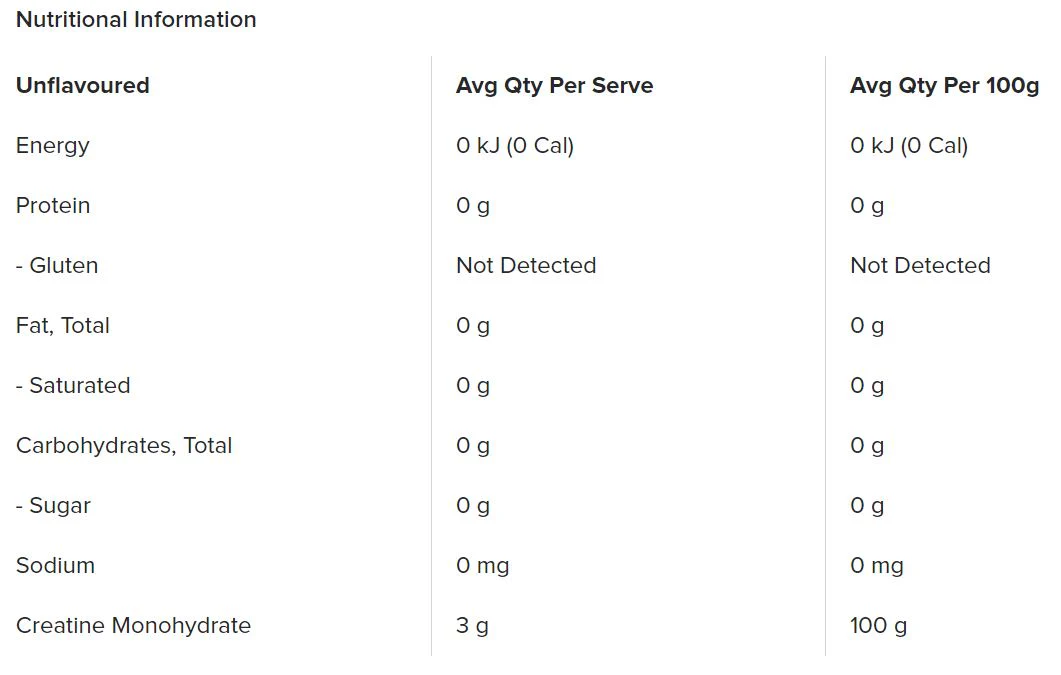Screen dimensions: 1061x675
Task: Click the Avg Qty Per Serve header
Action: coord(554,86)
